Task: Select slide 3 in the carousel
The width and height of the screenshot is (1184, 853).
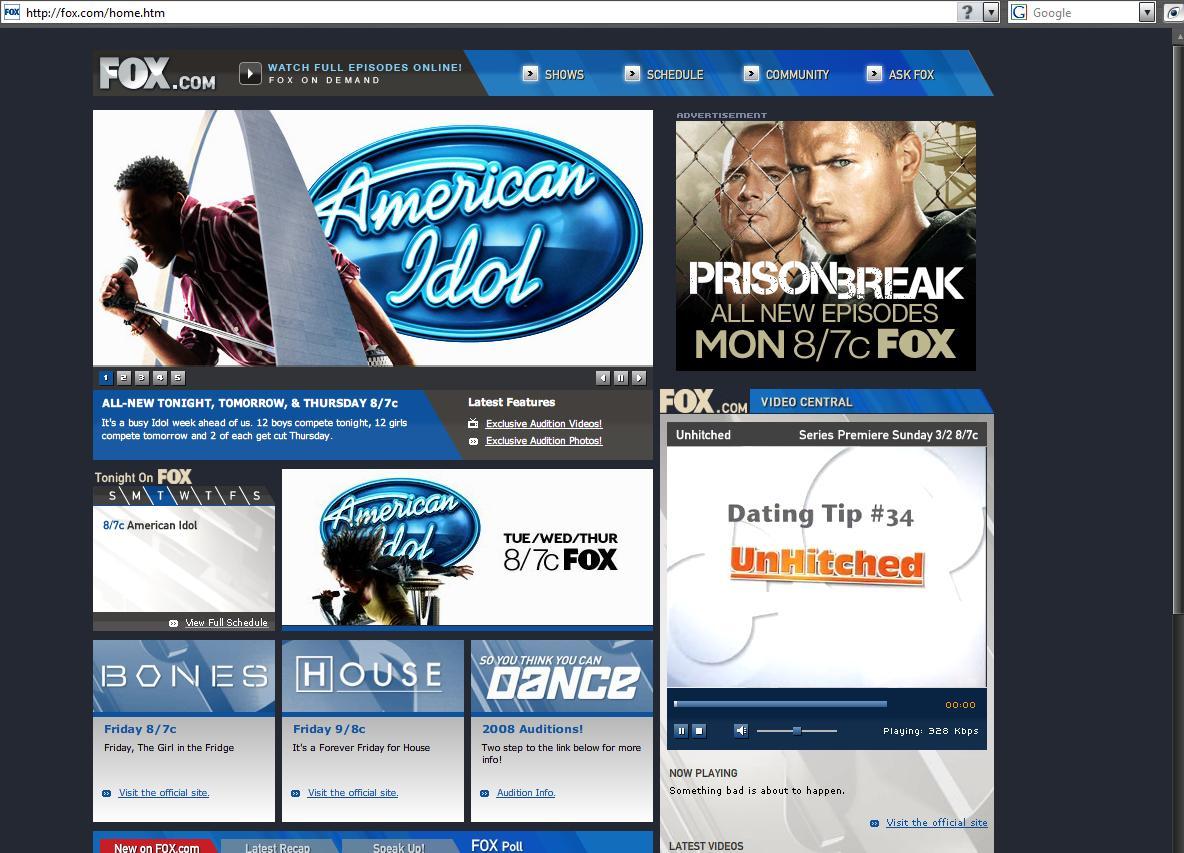Action: (x=141, y=377)
